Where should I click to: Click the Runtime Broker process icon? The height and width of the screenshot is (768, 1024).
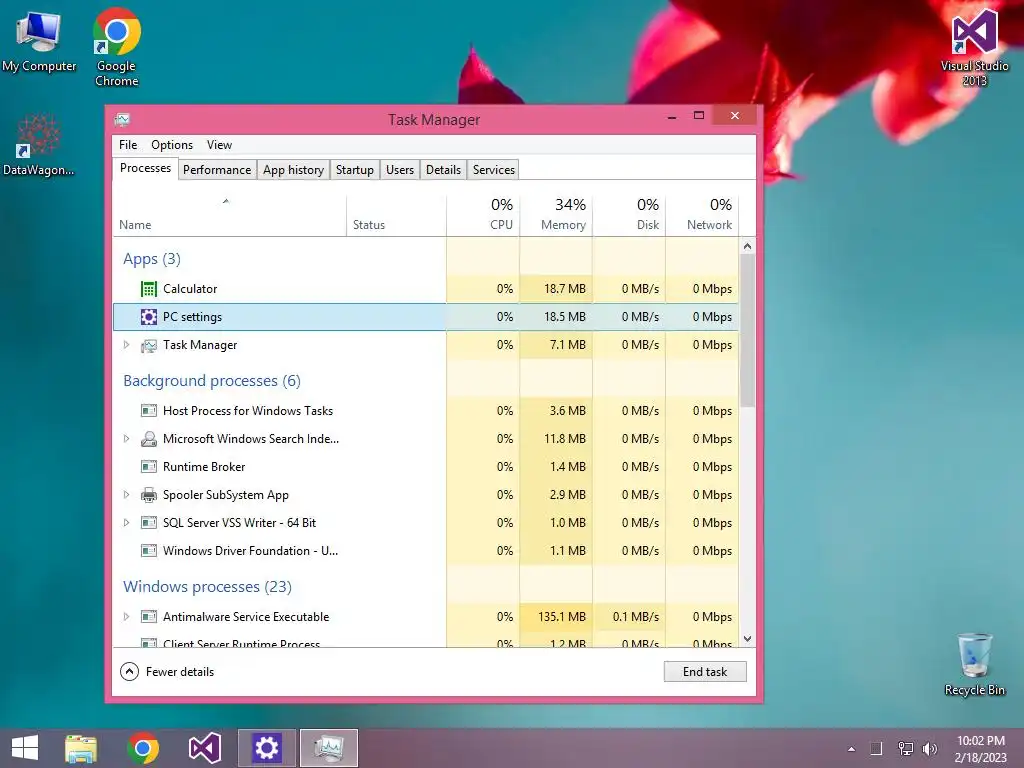(149, 467)
